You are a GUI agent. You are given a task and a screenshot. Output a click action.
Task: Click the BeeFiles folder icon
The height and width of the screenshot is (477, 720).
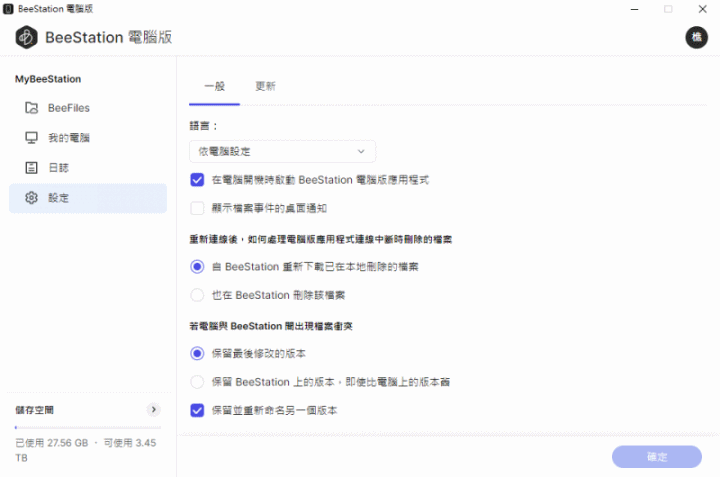click(31, 108)
